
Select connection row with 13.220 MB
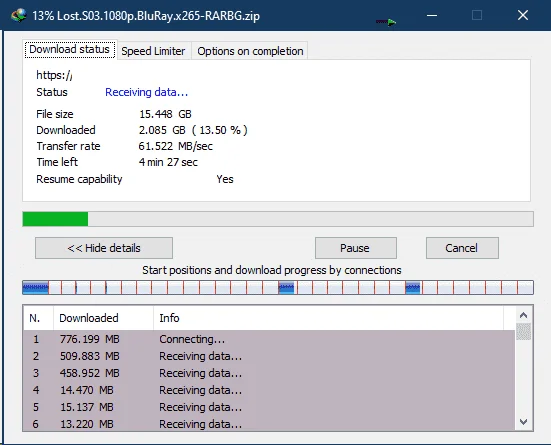point(269,424)
